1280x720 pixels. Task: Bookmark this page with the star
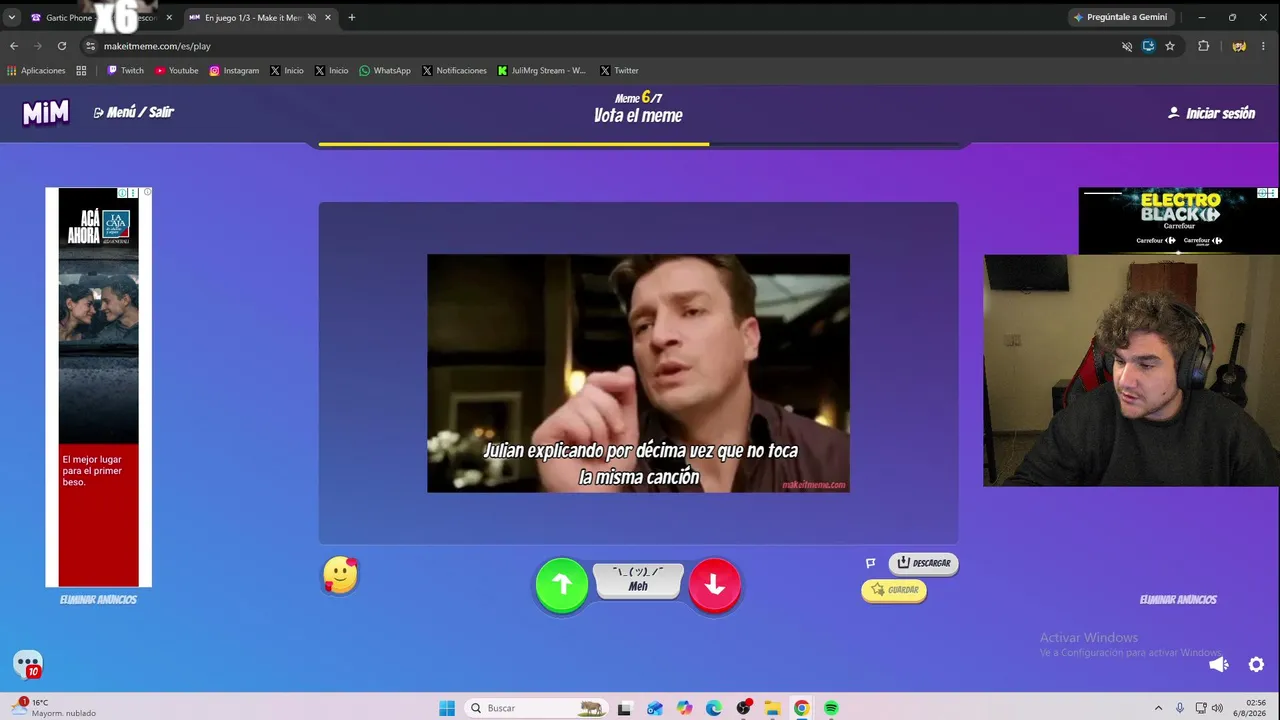pos(1170,46)
